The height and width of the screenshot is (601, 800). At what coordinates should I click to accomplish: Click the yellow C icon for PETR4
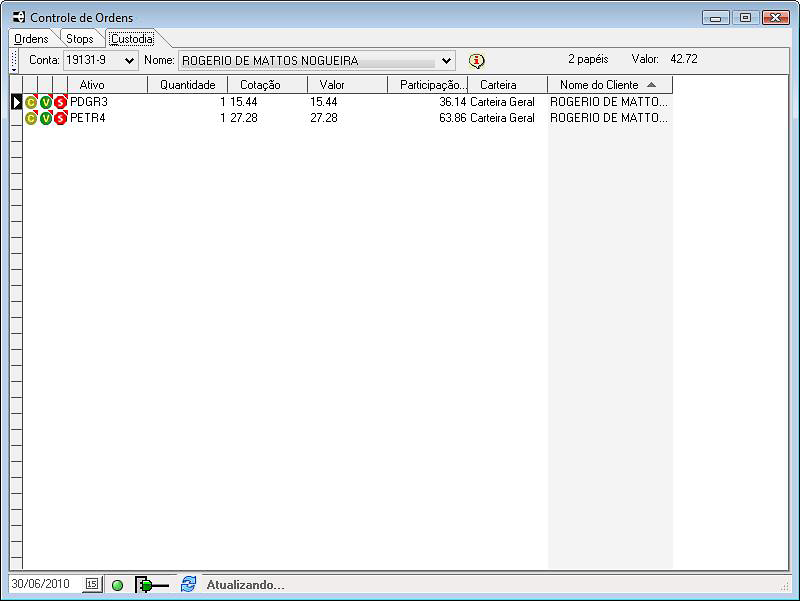coord(30,118)
